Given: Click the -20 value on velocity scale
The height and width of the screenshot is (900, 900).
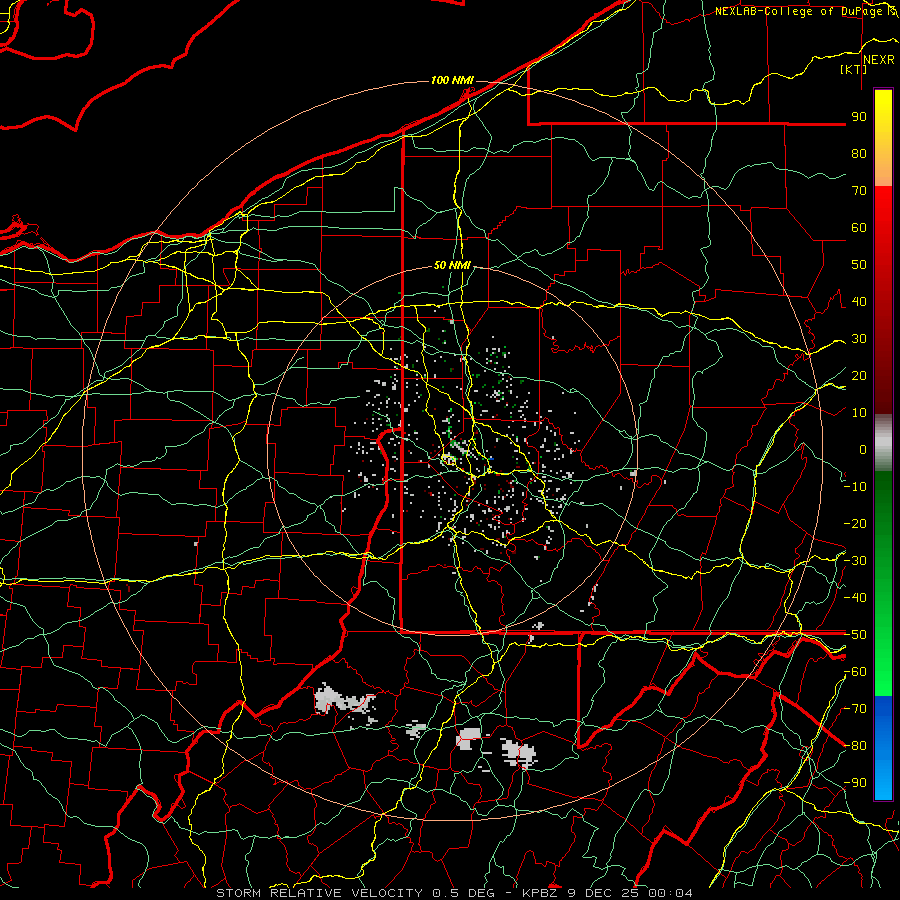Looking at the screenshot, I should 855,523.
